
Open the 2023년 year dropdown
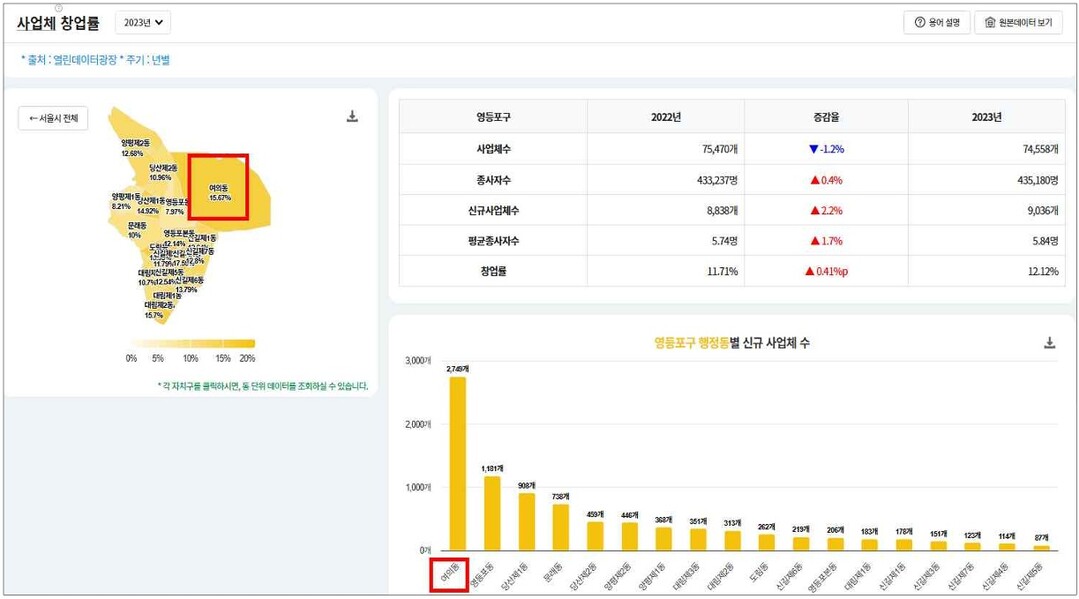tap(144, 22)
